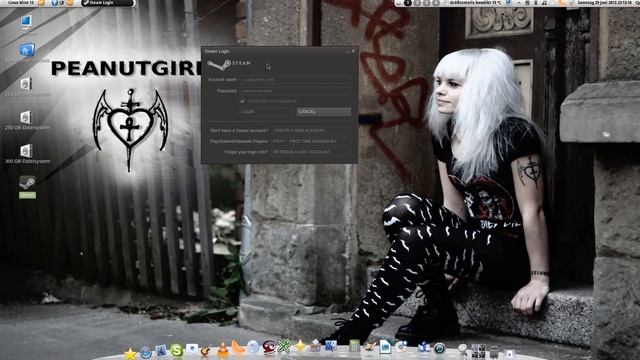640x360 pixels.
Task: Click the weather indicator in top panel
Action: (x=475, y=3)
